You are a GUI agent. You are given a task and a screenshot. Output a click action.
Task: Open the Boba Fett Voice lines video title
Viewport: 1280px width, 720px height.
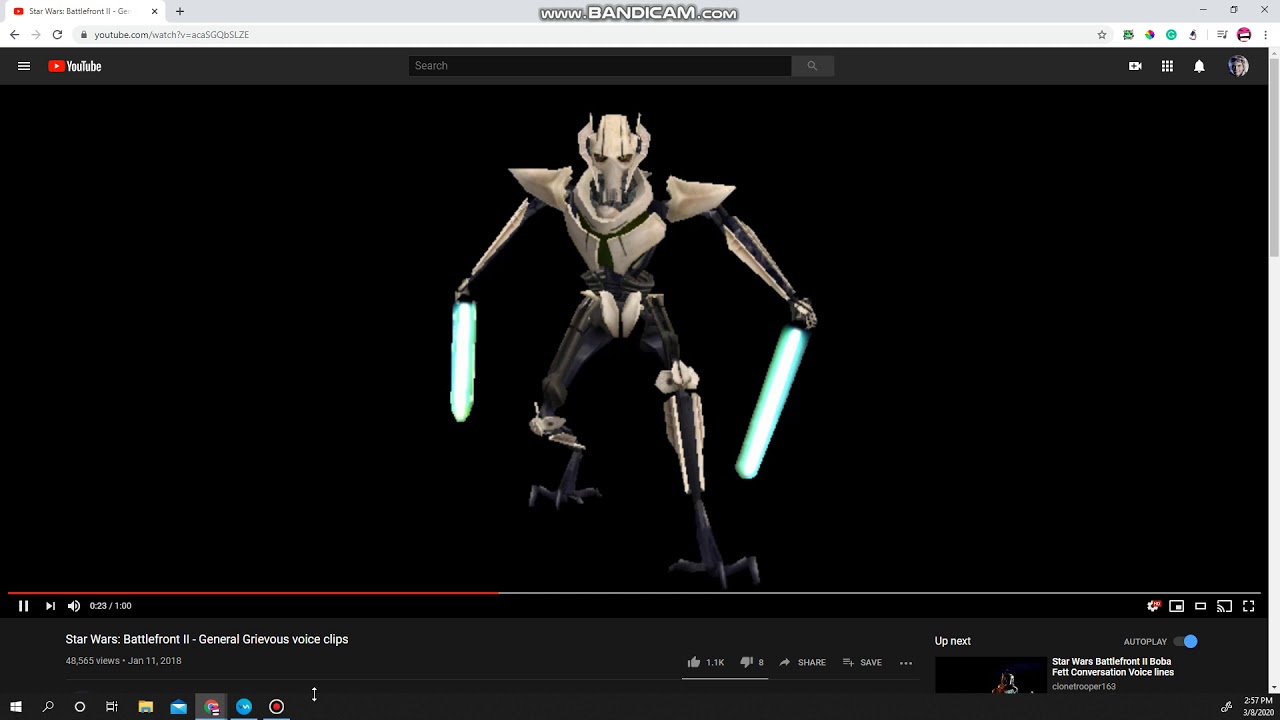pos(1113,667)
